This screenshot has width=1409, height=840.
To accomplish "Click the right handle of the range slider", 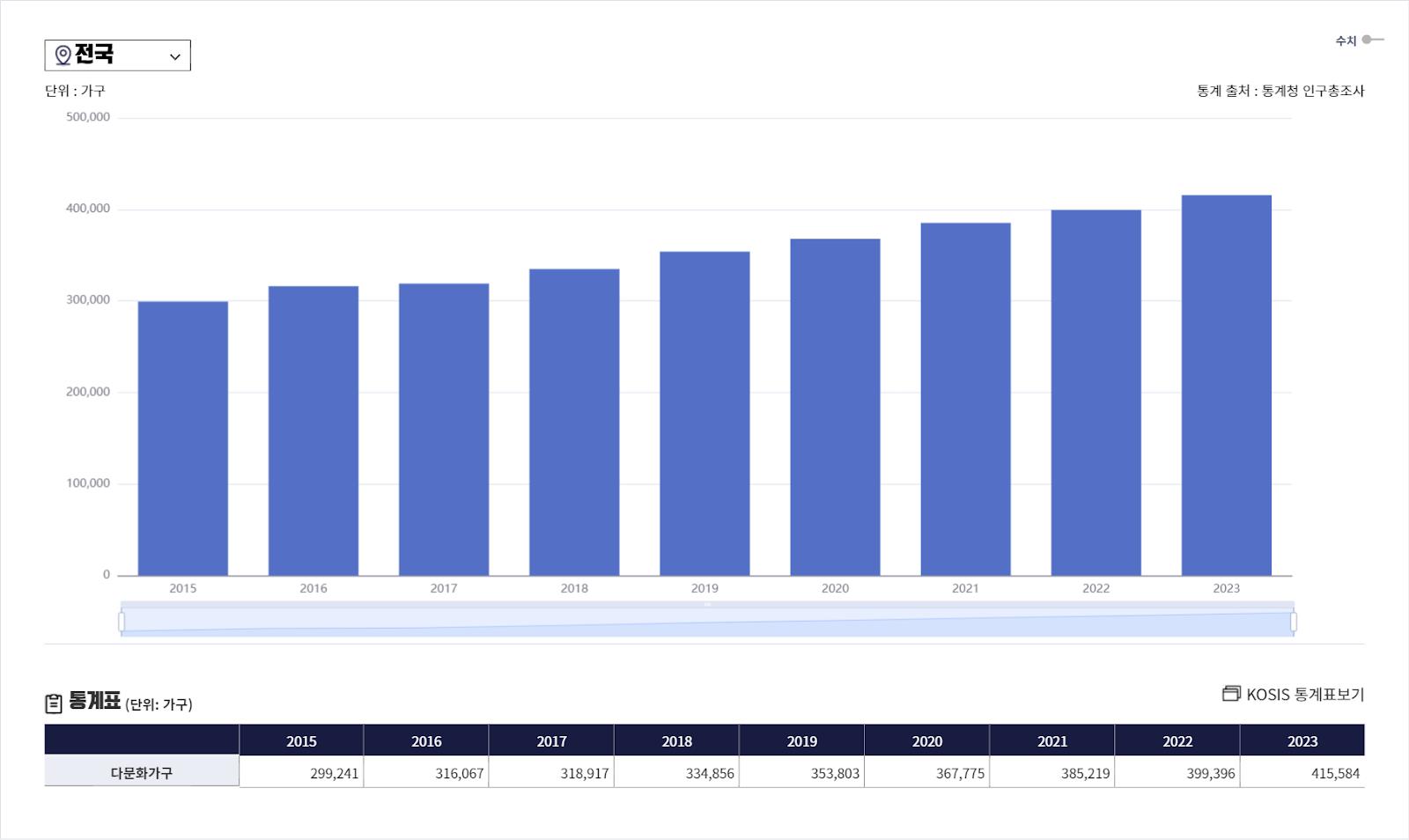I will 1293,623.
